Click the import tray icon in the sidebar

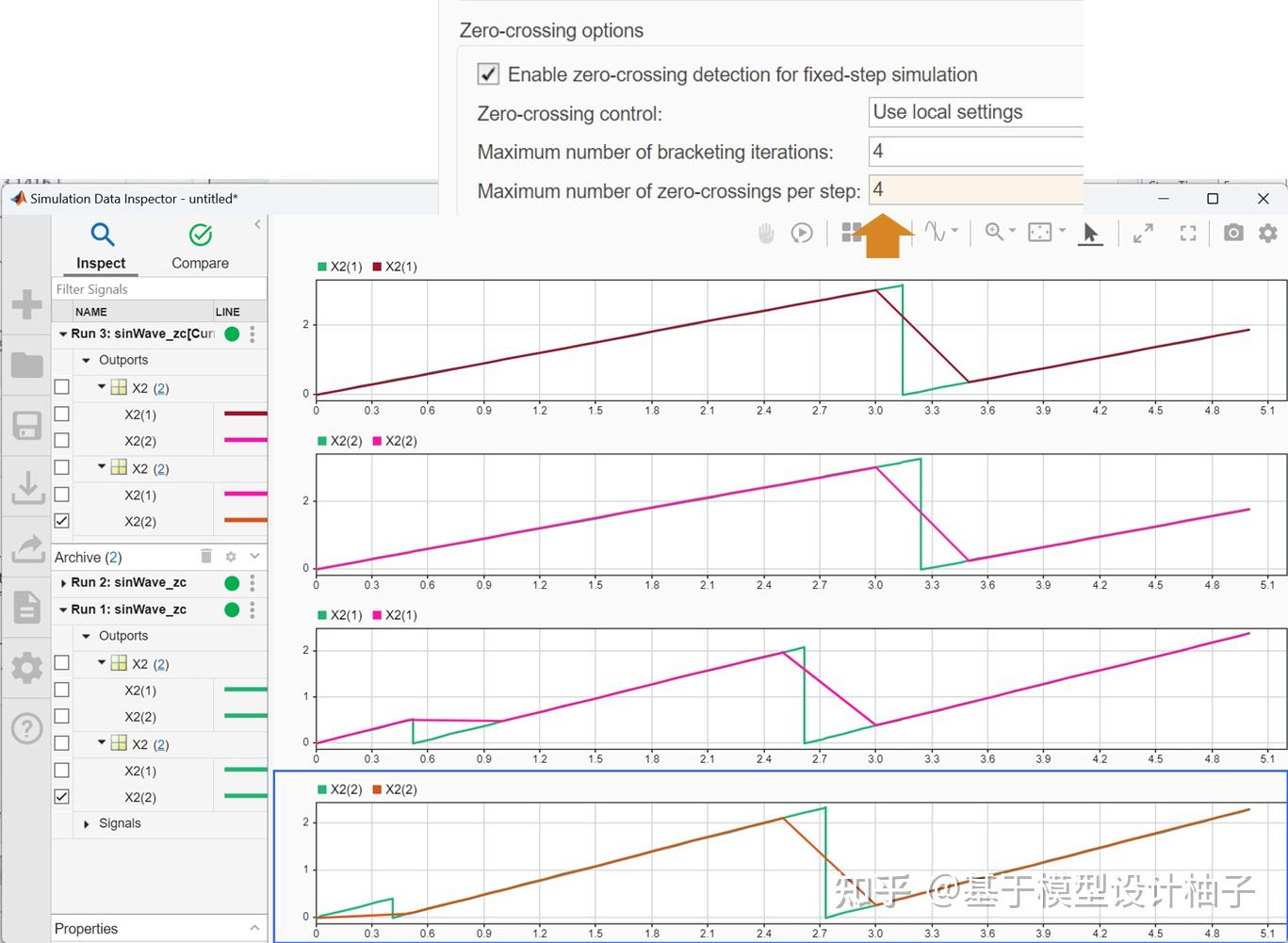pos(26,487)
